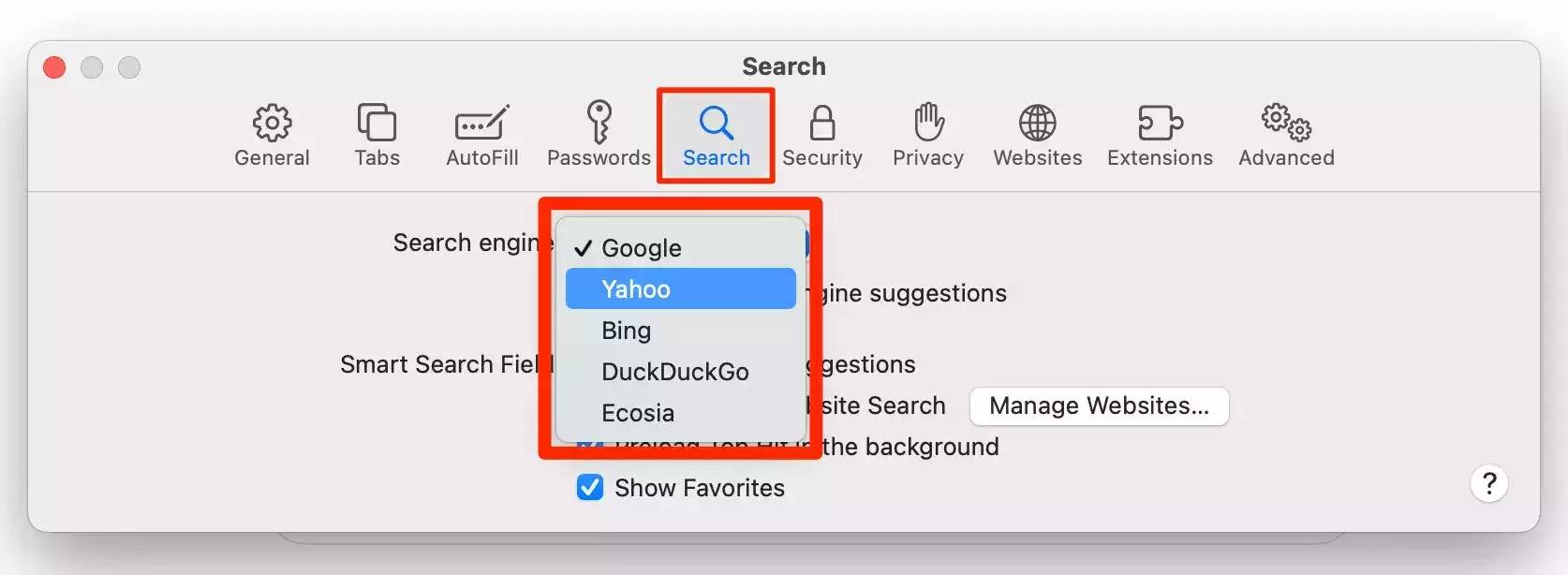
Task: Click the Search window title text
Action: point(784,66)
